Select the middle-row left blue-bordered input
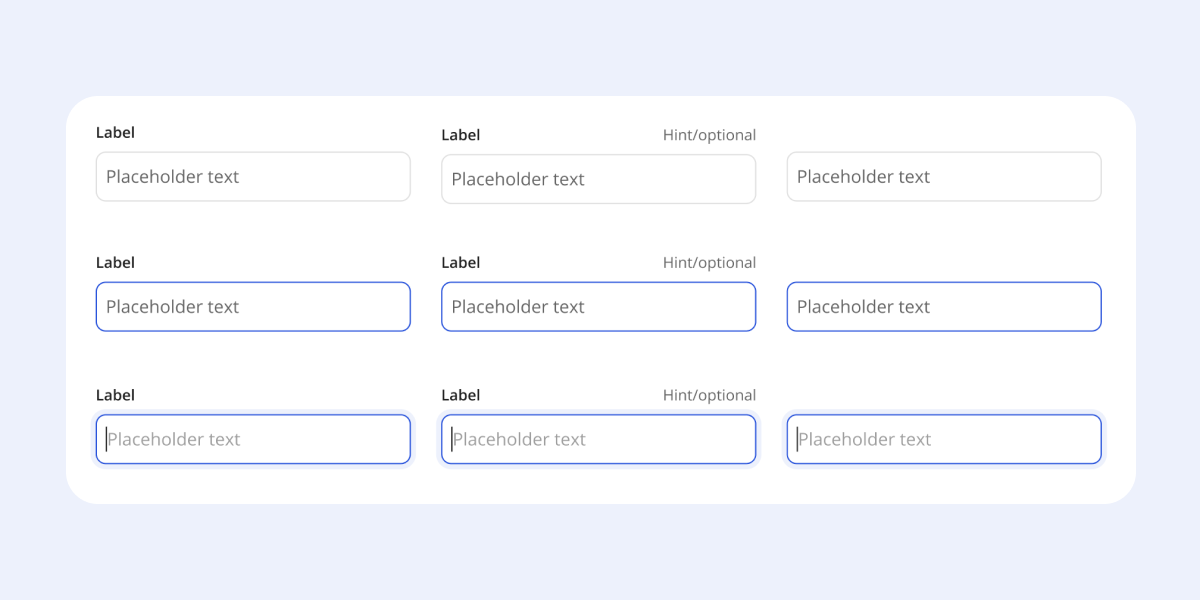The width and height of the screenshot is (1200, 600). (253, 306)
